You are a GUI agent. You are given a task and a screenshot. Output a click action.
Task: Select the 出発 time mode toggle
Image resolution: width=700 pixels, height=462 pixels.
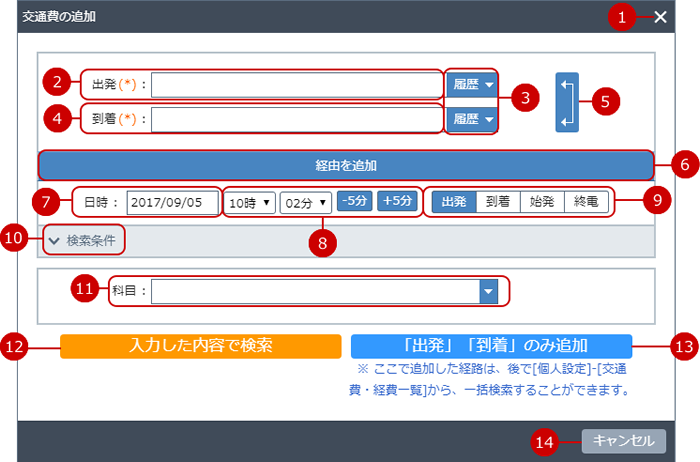[x=453, y=201]
